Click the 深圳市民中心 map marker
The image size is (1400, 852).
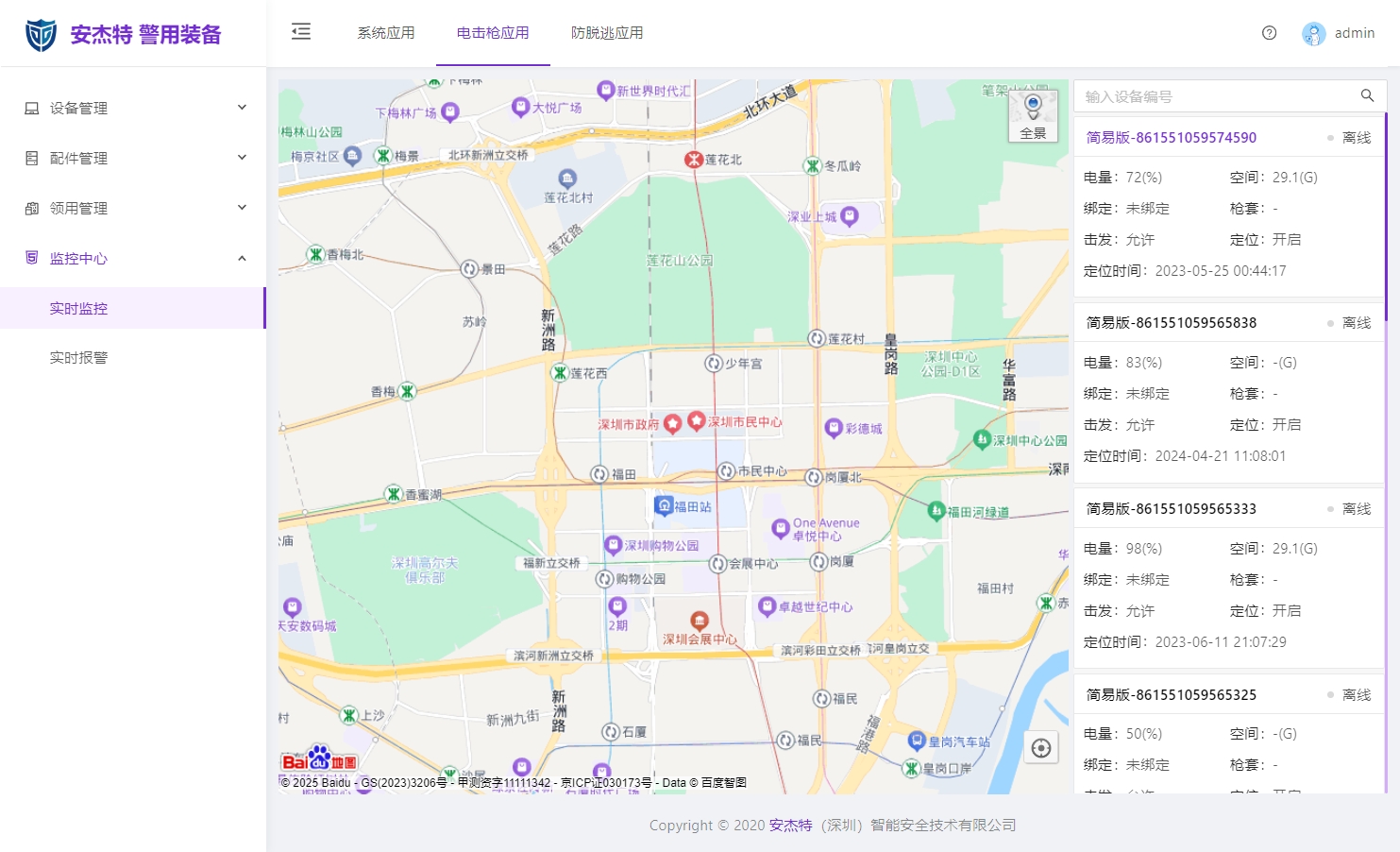[697, 420]
